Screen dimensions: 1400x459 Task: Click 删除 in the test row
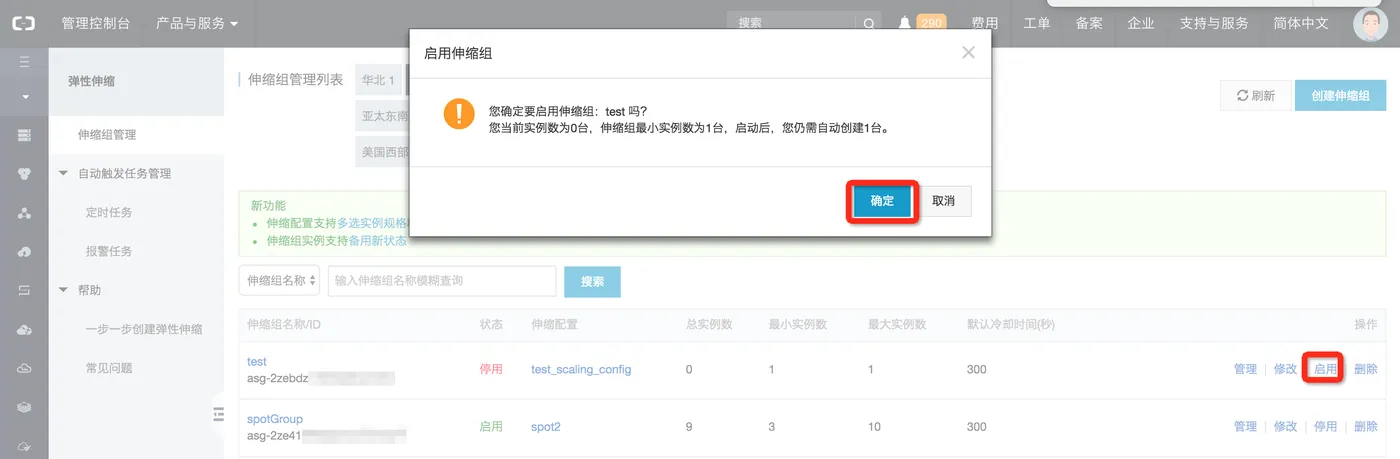[1365, 369]
